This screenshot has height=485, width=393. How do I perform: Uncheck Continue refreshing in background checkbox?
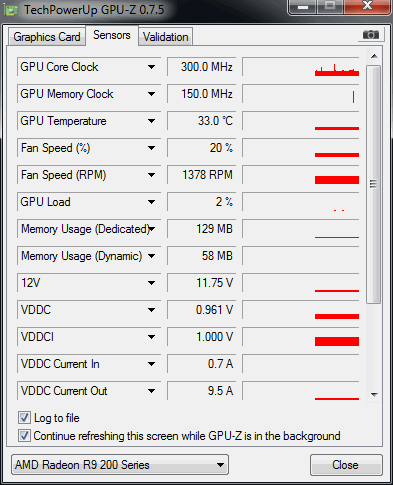24,436
